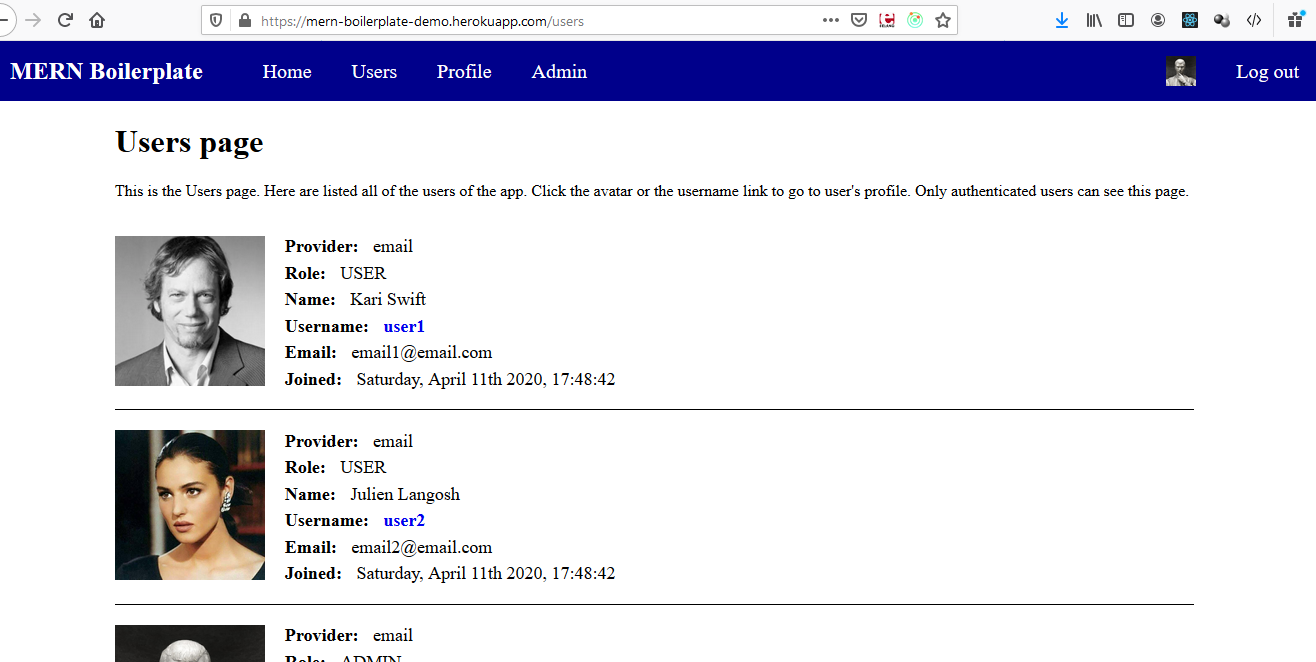Log out of the app
This screenshot has height=662, width=1316.
1267,72
